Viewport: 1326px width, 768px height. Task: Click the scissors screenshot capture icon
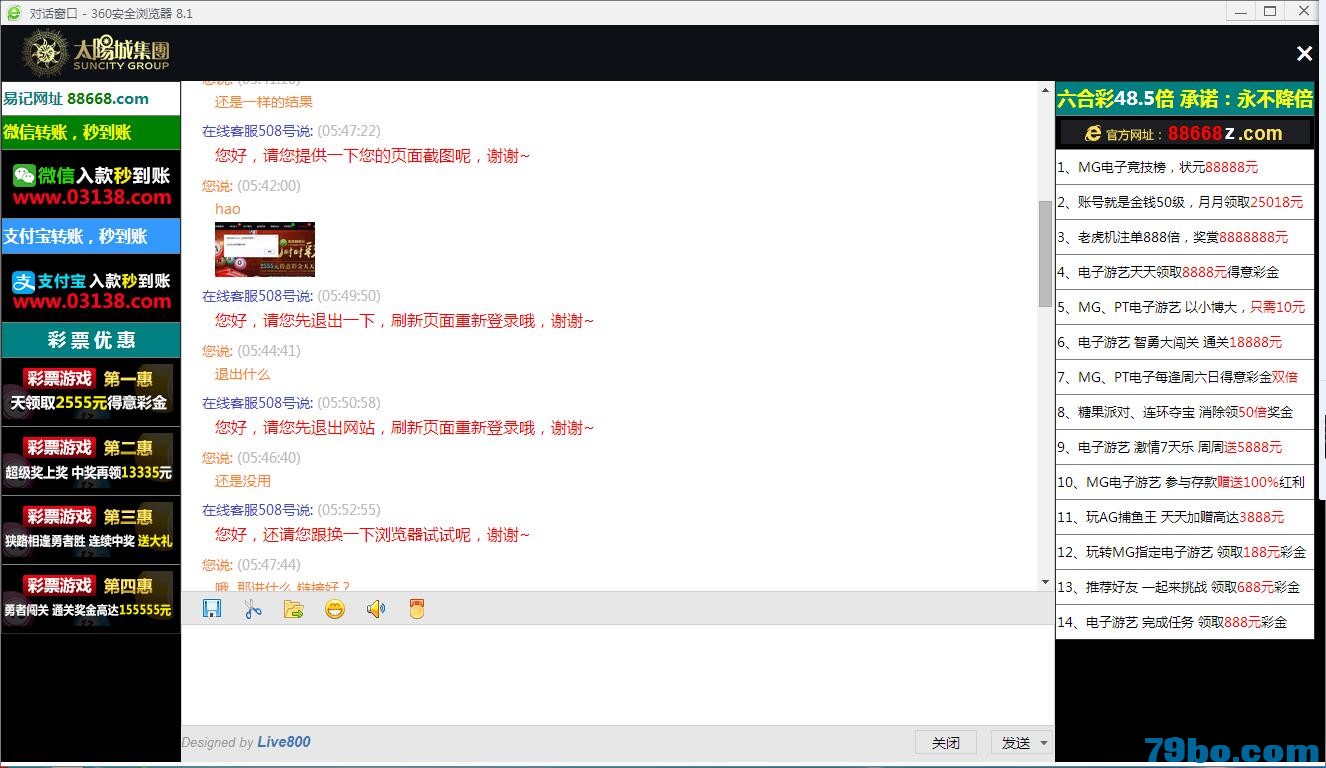[253, 608]
